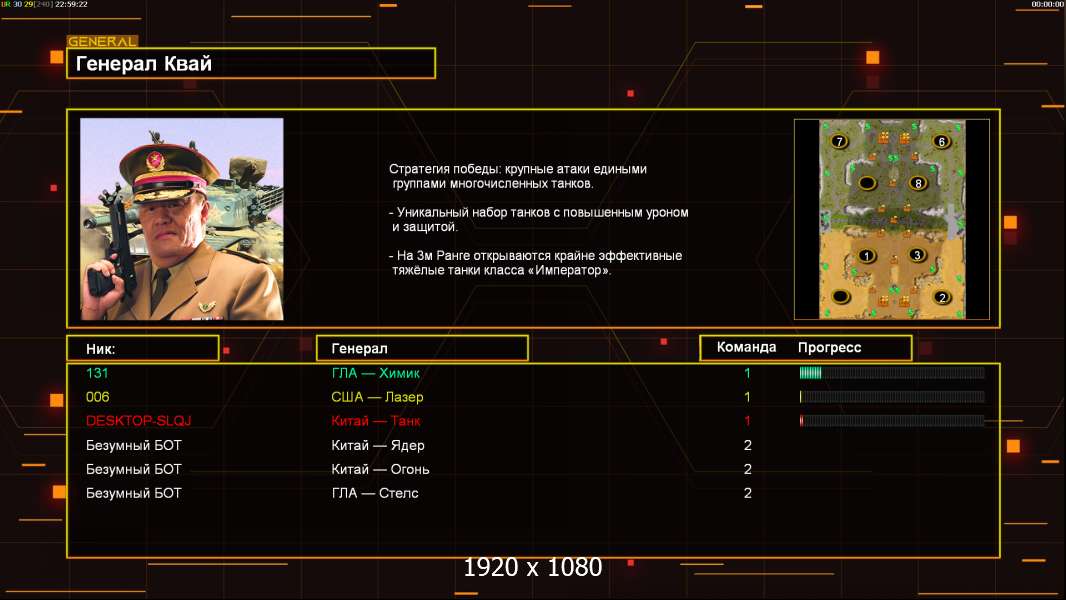Click the unnumbered start marker in the sand area

tap(841, 296)
